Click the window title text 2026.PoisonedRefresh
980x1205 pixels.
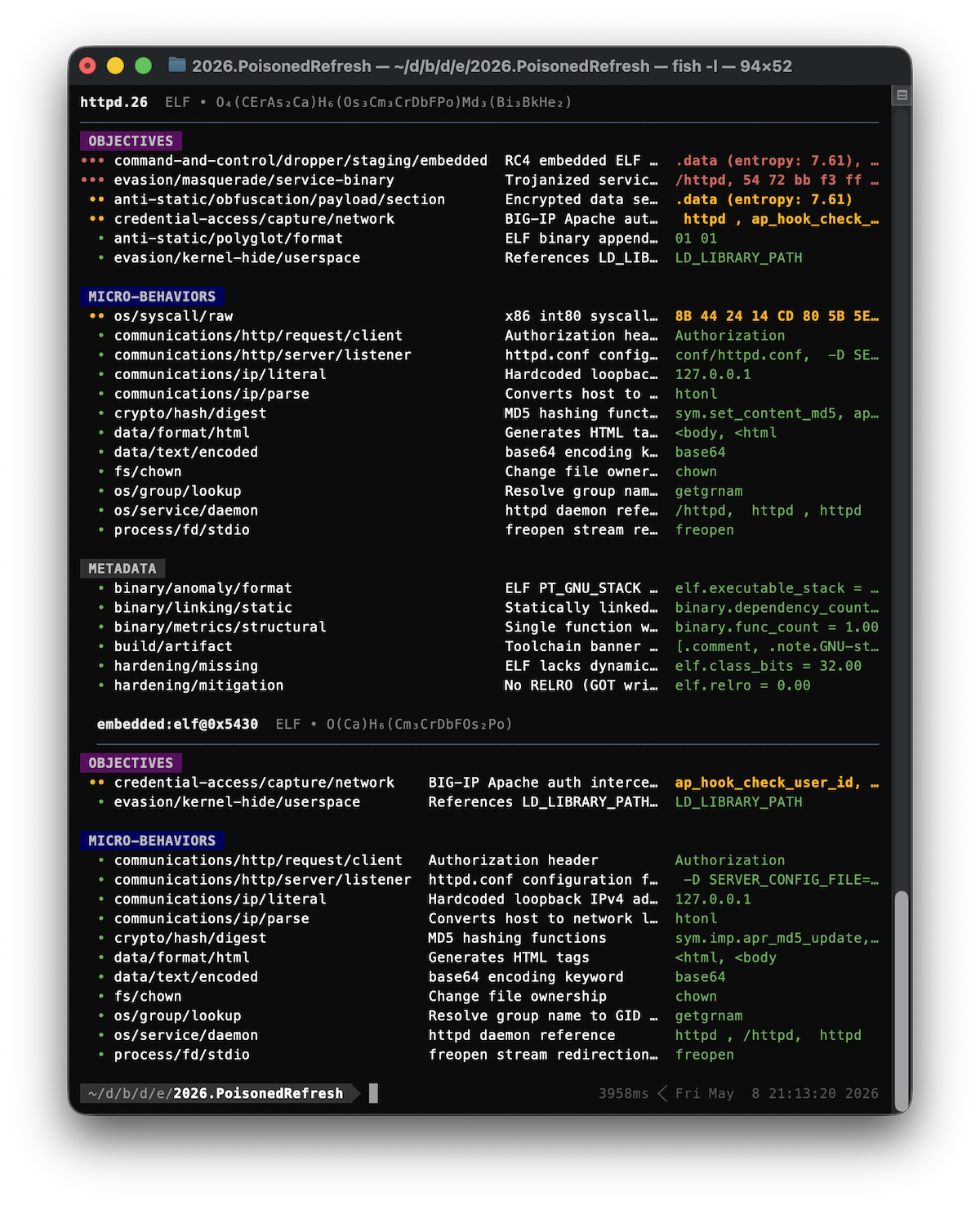[282, 65]
